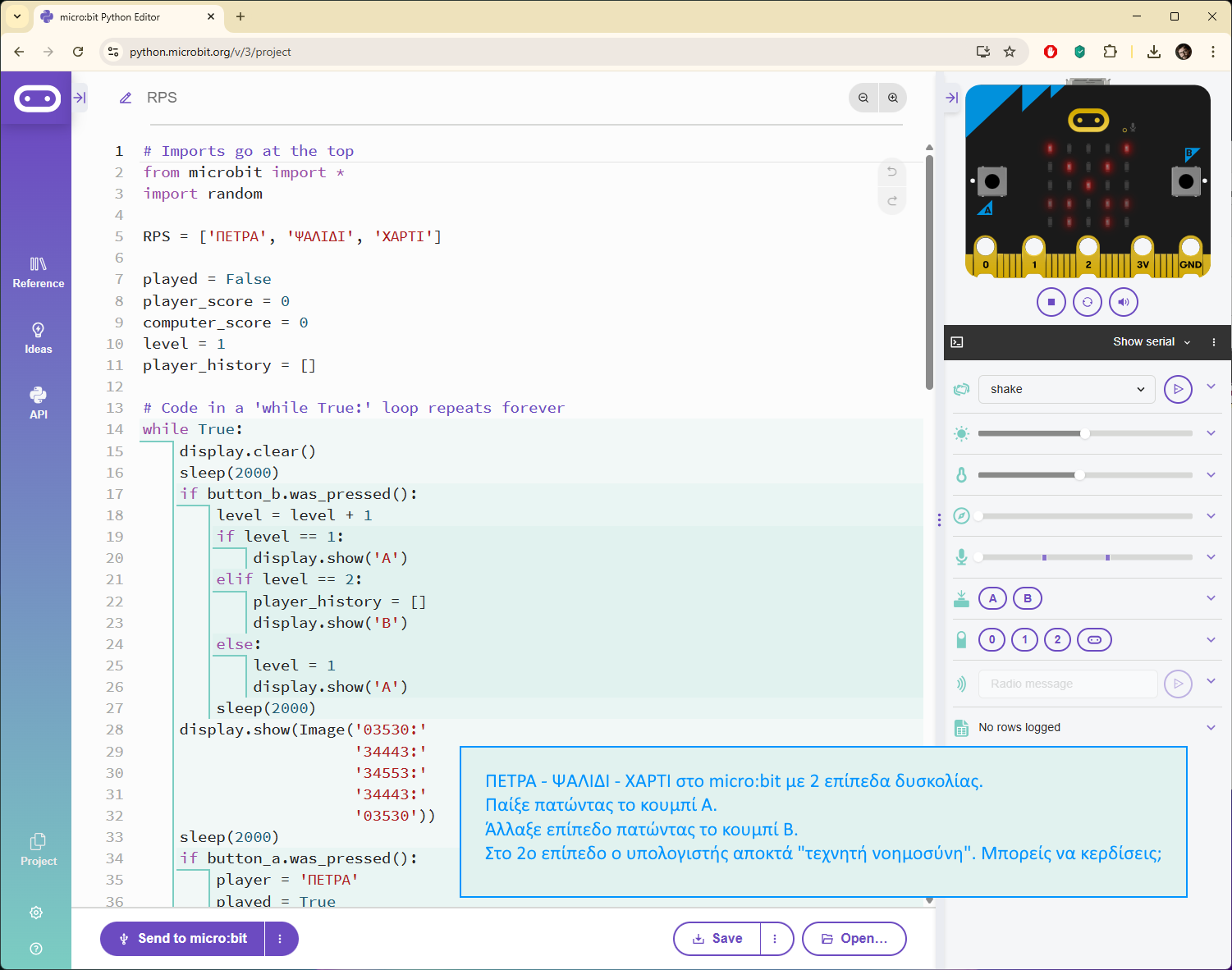Zoom out of the code editor
Screen dimensions: 1232x970
863,98
